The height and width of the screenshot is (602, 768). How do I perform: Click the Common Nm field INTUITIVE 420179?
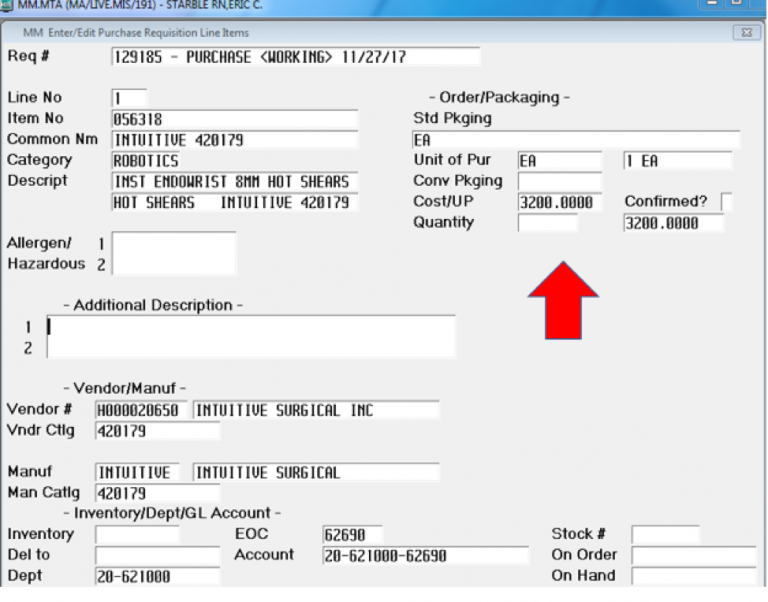tap(235, 140)
